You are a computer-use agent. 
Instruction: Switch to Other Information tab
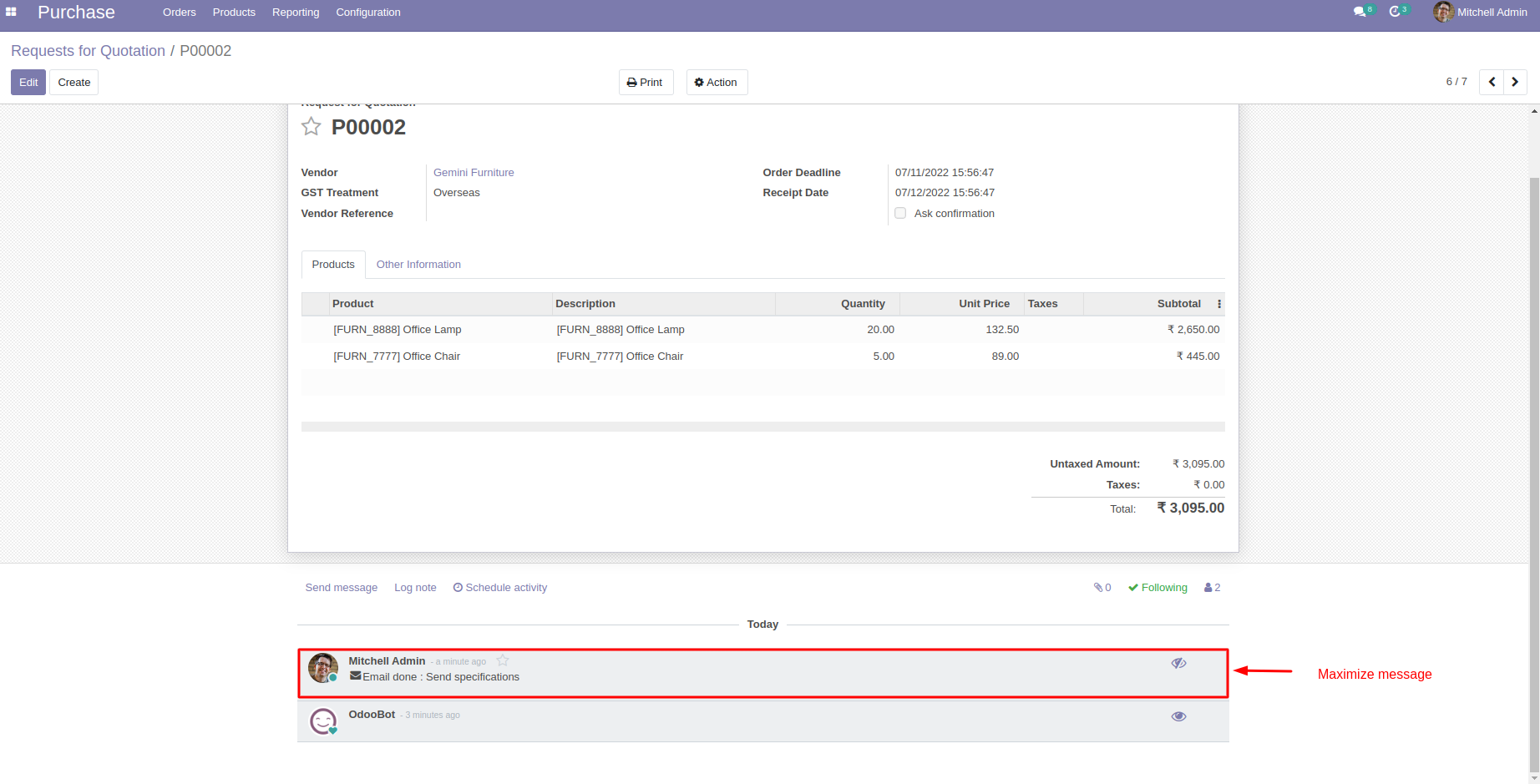(418, 265)
